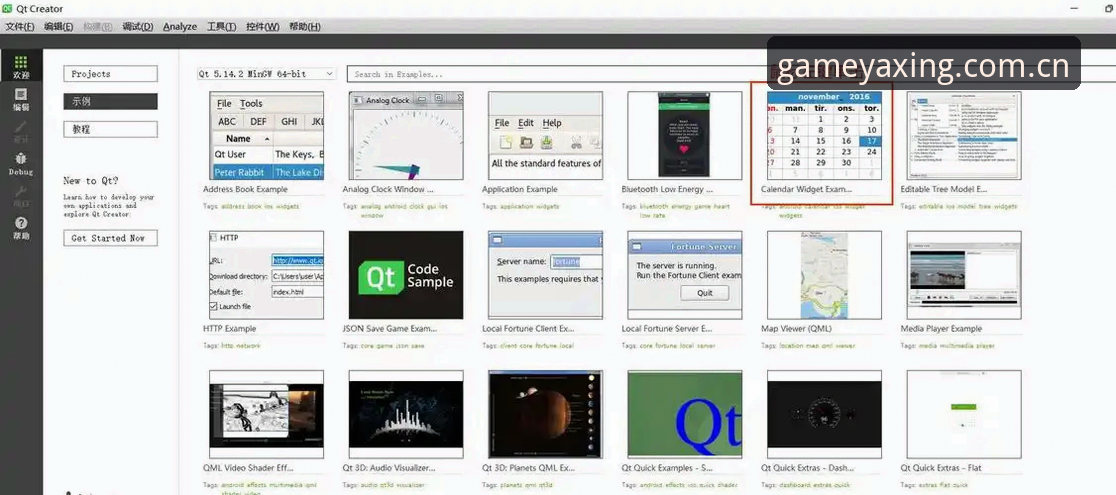The image size is (1116, 495).
Task: Click the Application Example title text
Action: pos(520,189)
